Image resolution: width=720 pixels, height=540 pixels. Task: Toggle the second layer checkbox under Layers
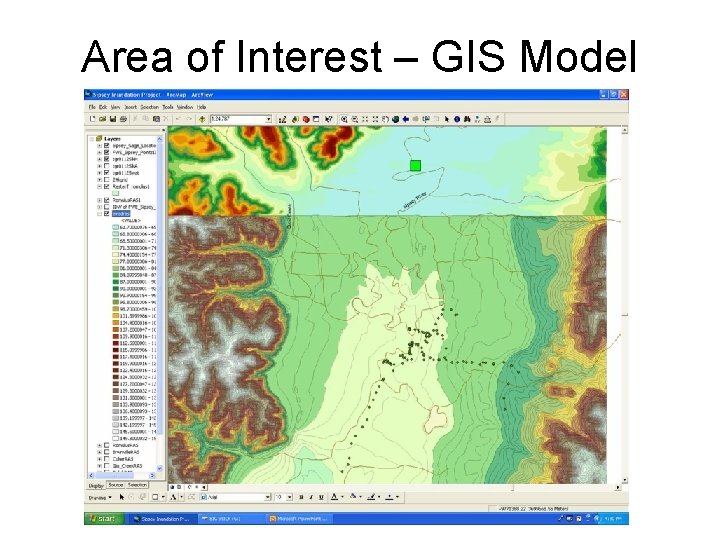tap(107, 152)
